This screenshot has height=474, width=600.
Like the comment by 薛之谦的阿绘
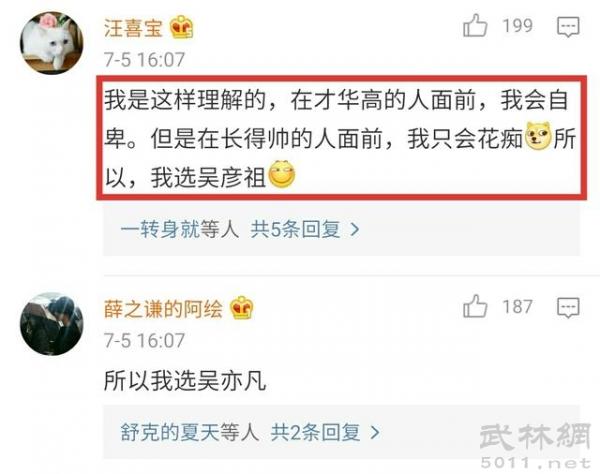475,306
